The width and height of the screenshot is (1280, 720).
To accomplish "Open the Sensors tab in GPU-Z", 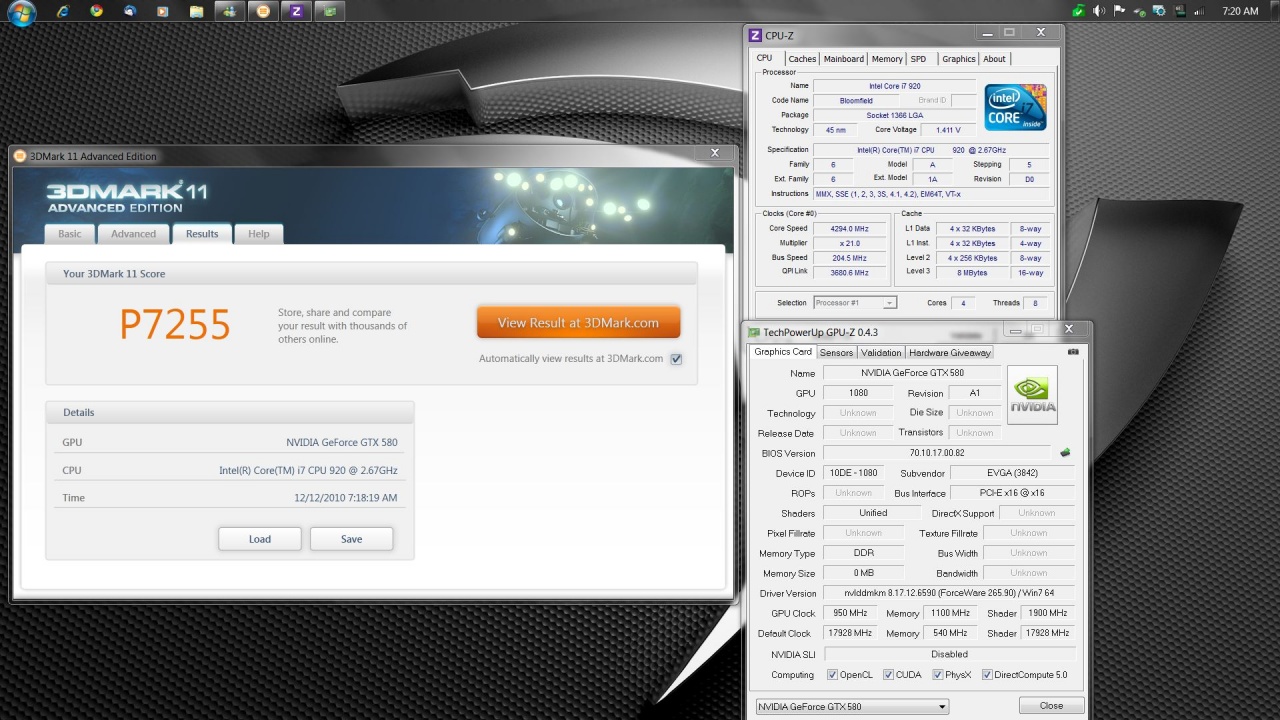I will point(836,353).
